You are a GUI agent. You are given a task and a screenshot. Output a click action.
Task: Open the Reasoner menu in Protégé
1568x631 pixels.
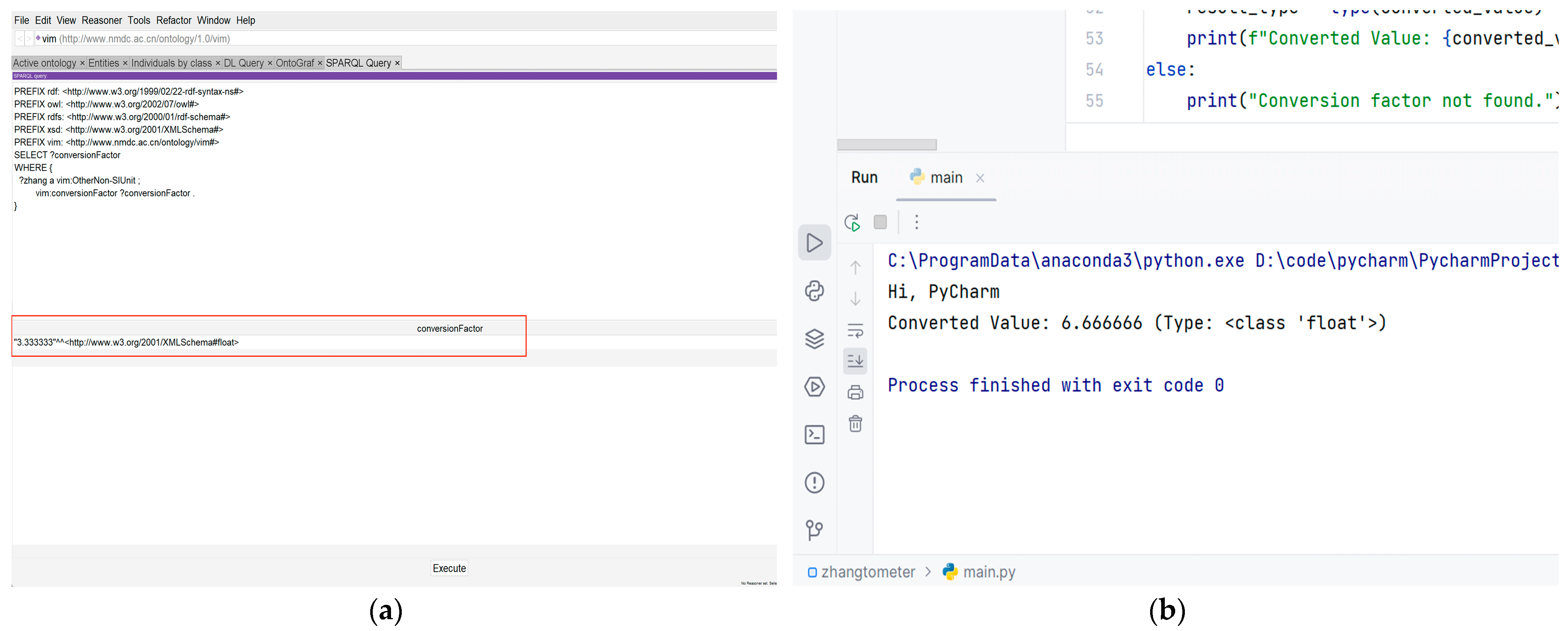click(102, 20)
